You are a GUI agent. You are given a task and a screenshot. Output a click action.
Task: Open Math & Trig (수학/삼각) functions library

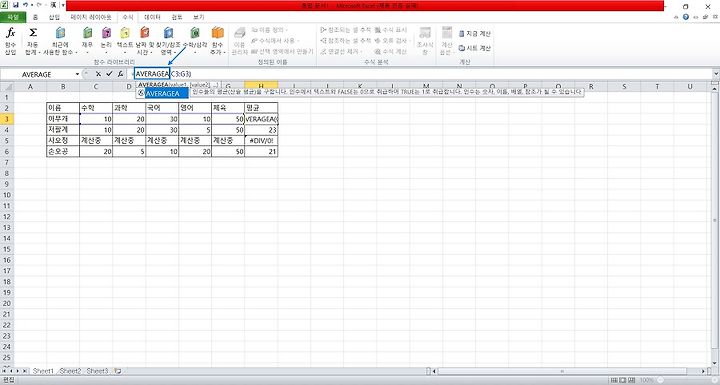coord(195,41)
